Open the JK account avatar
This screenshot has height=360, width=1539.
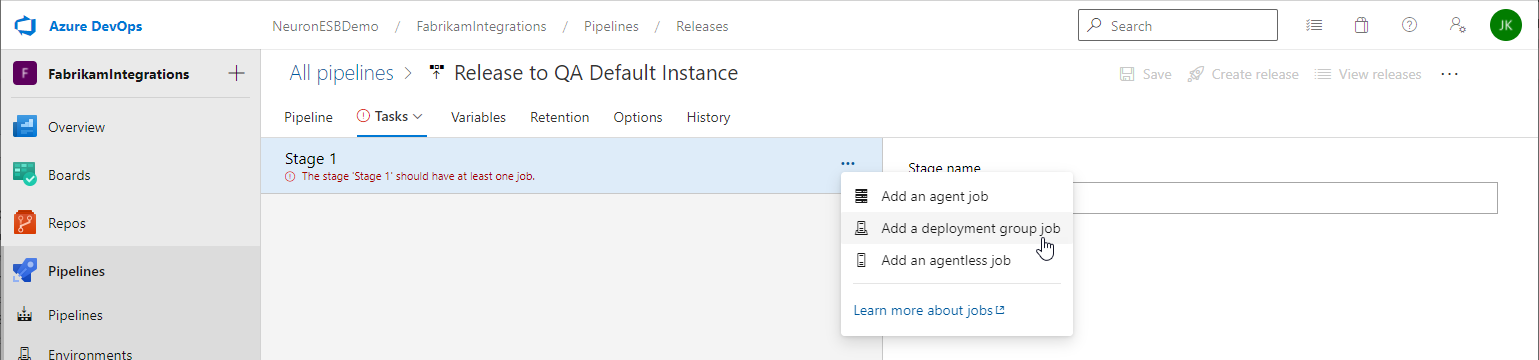click(x=1505, y=26)
